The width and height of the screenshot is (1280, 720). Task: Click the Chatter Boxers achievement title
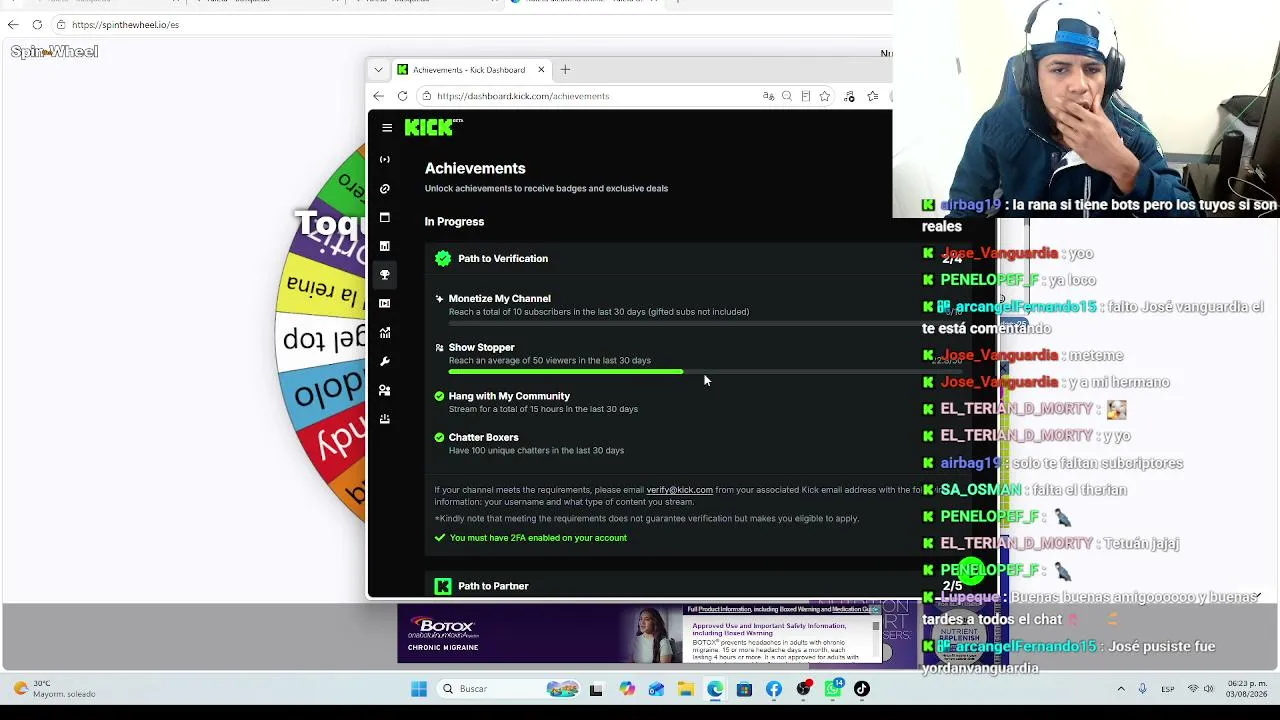(483, 437)
